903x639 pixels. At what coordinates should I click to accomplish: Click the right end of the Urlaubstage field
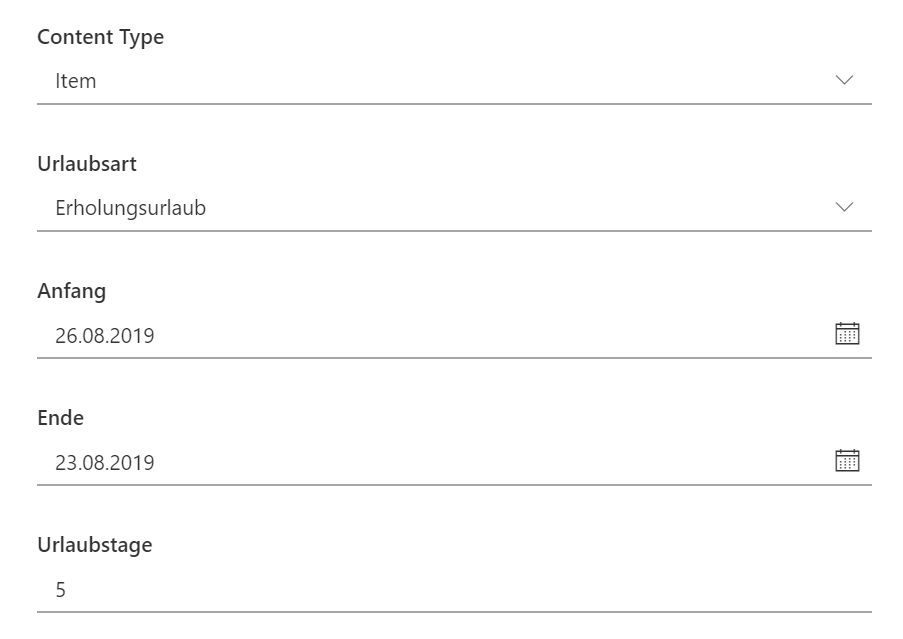point(850,589)
